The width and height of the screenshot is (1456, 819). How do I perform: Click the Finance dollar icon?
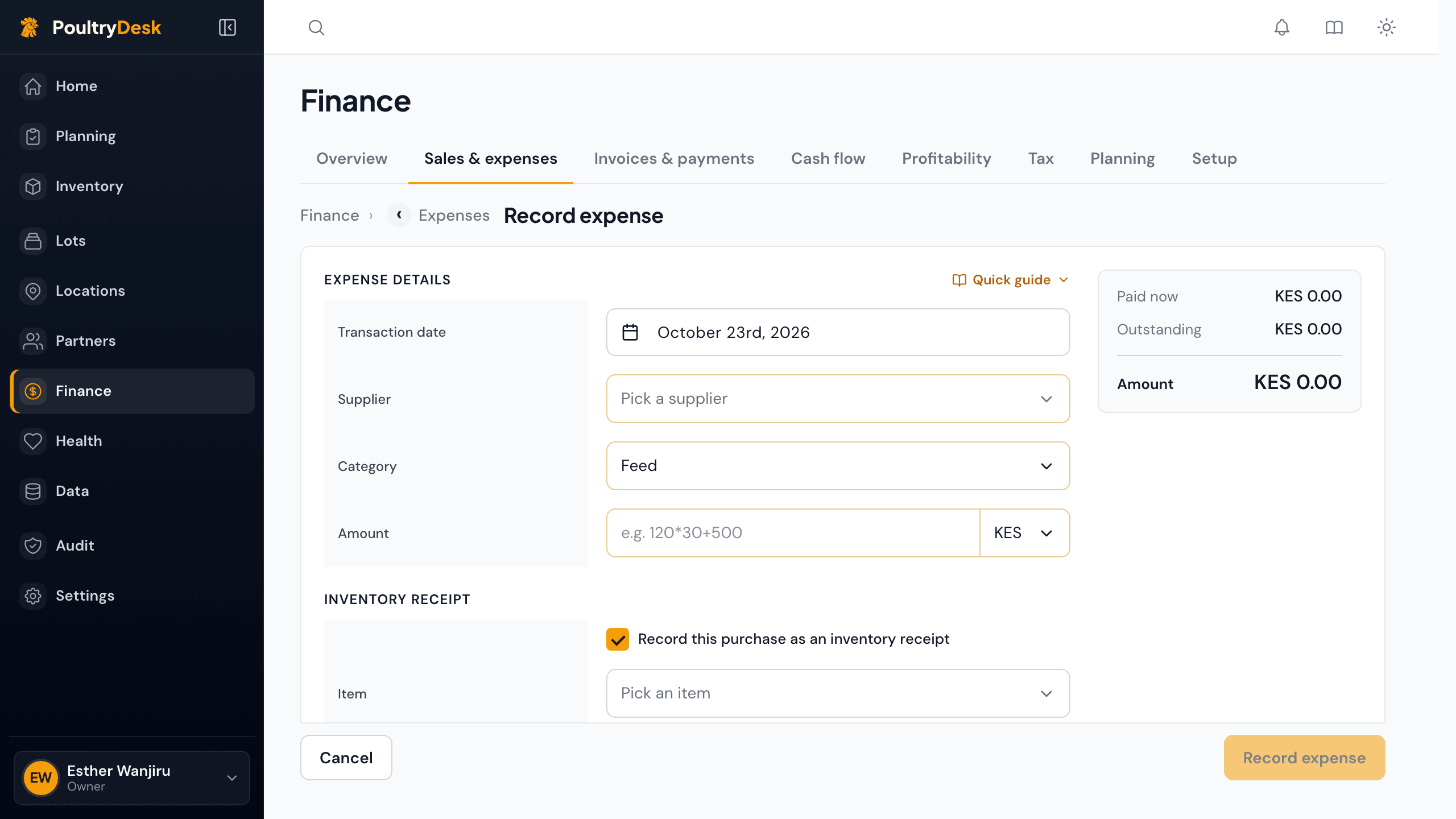tap(33, 391)
